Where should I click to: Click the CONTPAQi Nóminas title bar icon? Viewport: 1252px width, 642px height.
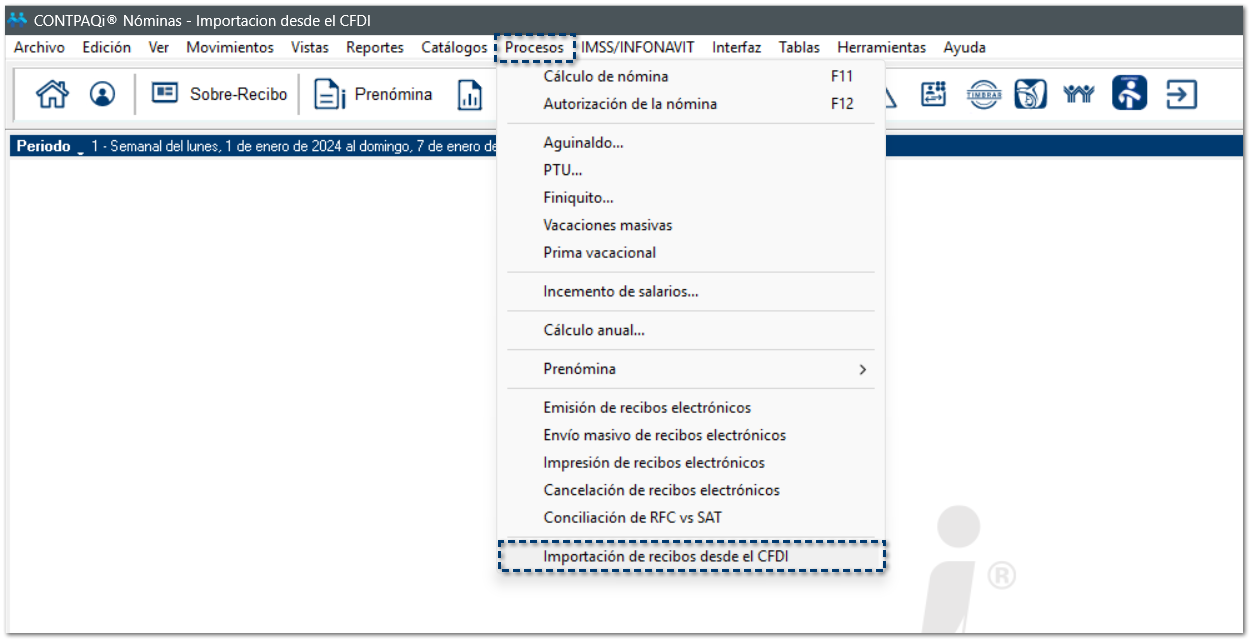[18, 19]
